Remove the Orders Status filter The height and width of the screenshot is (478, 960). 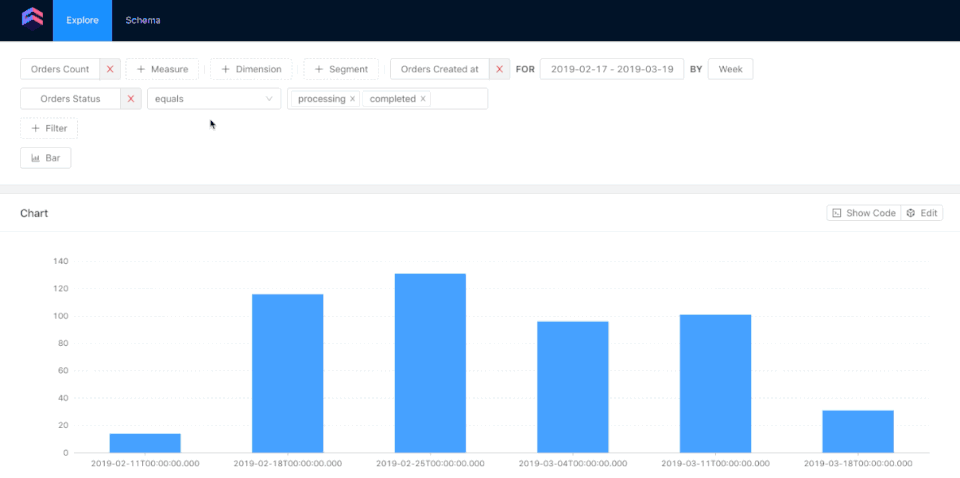tap(131, 99)
